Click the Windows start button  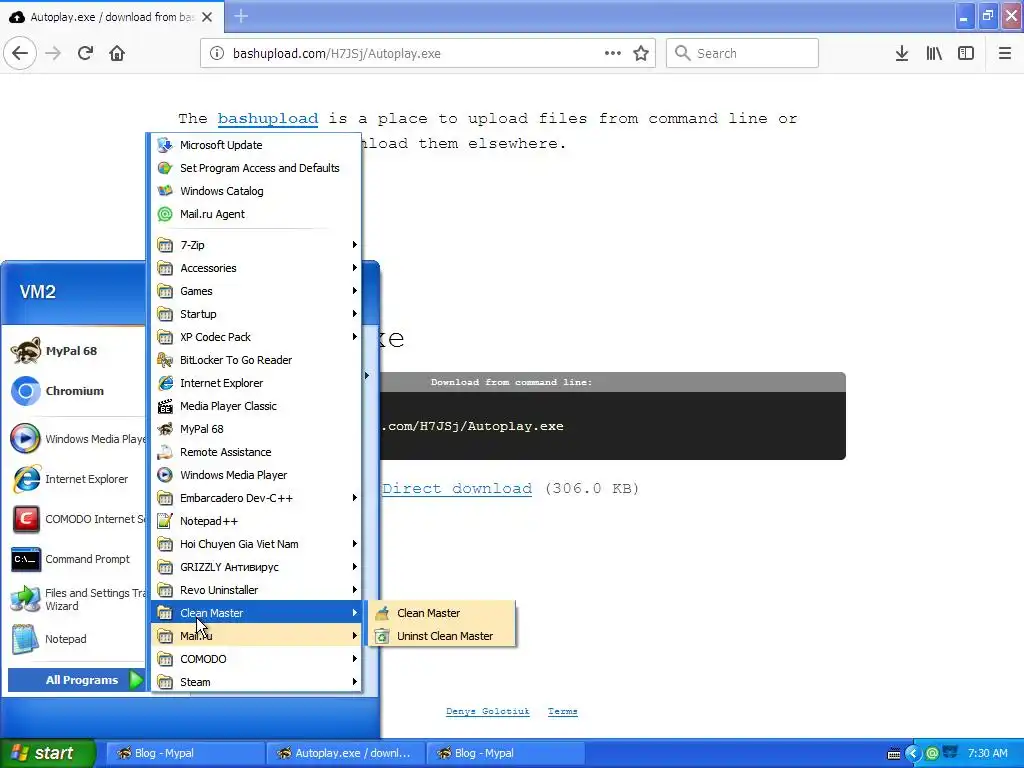click(47, 753)
